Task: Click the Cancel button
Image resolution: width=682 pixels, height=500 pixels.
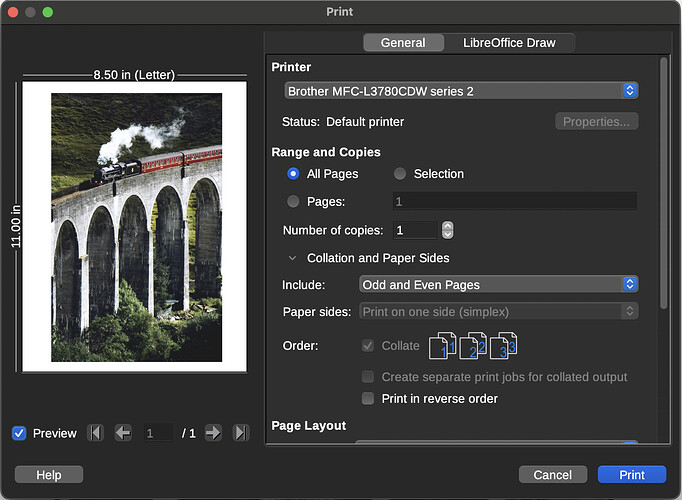Action: coord(552,475)
